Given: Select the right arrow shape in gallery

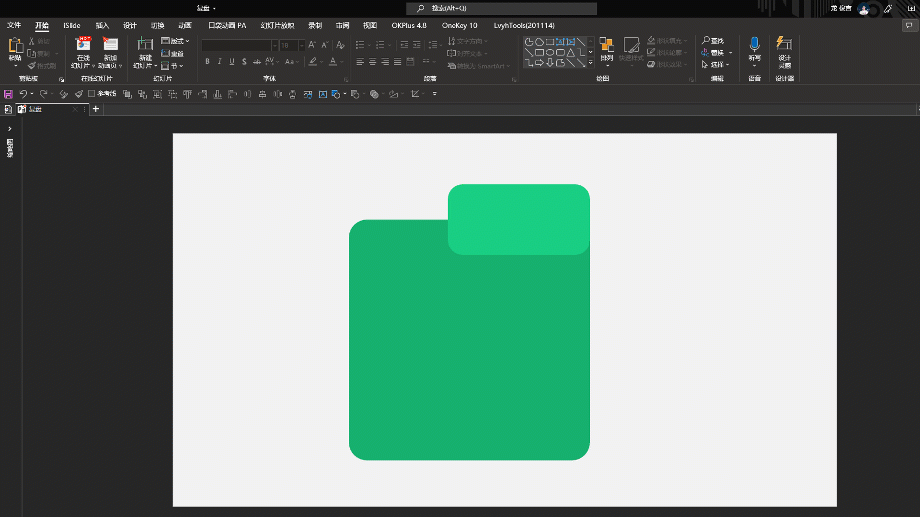Looking at the screenshot, I should tap(539, 63).
